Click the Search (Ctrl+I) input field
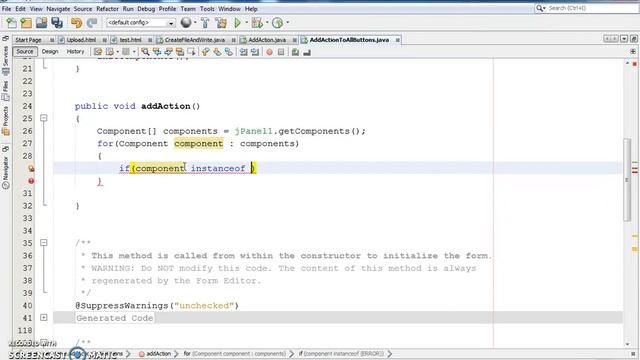The image size is (640, 360). [592, 8]
